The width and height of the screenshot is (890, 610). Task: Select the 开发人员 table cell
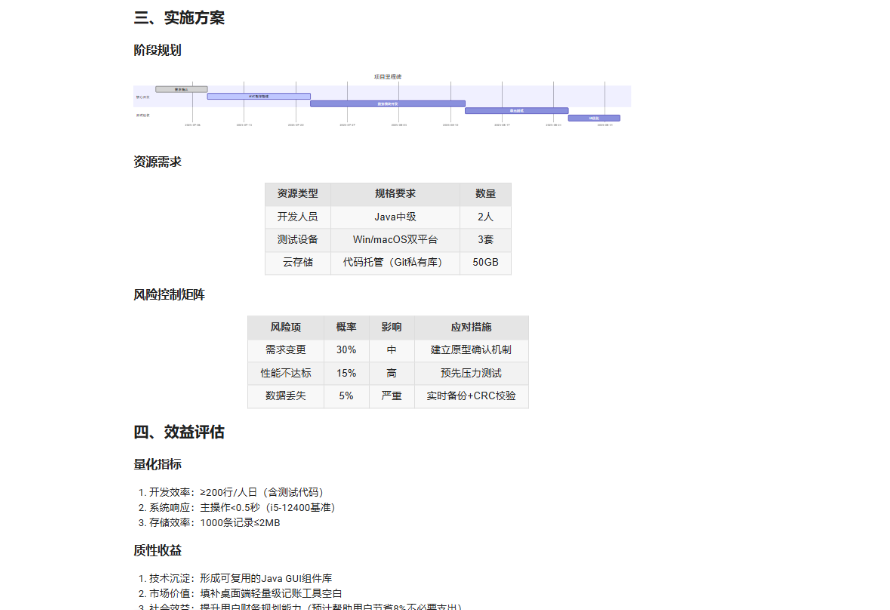point(297,217)
